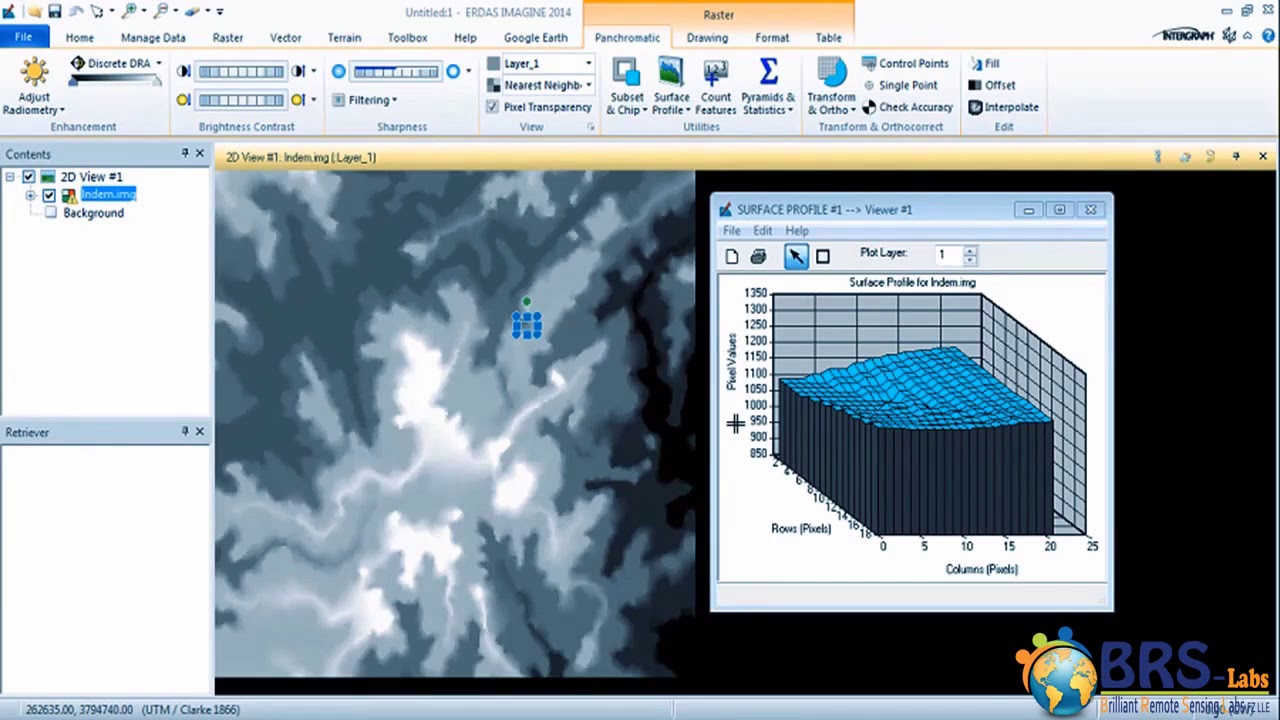Choose the Interpolate edit tool
1280x720 pixels.
click(1003, 107)
